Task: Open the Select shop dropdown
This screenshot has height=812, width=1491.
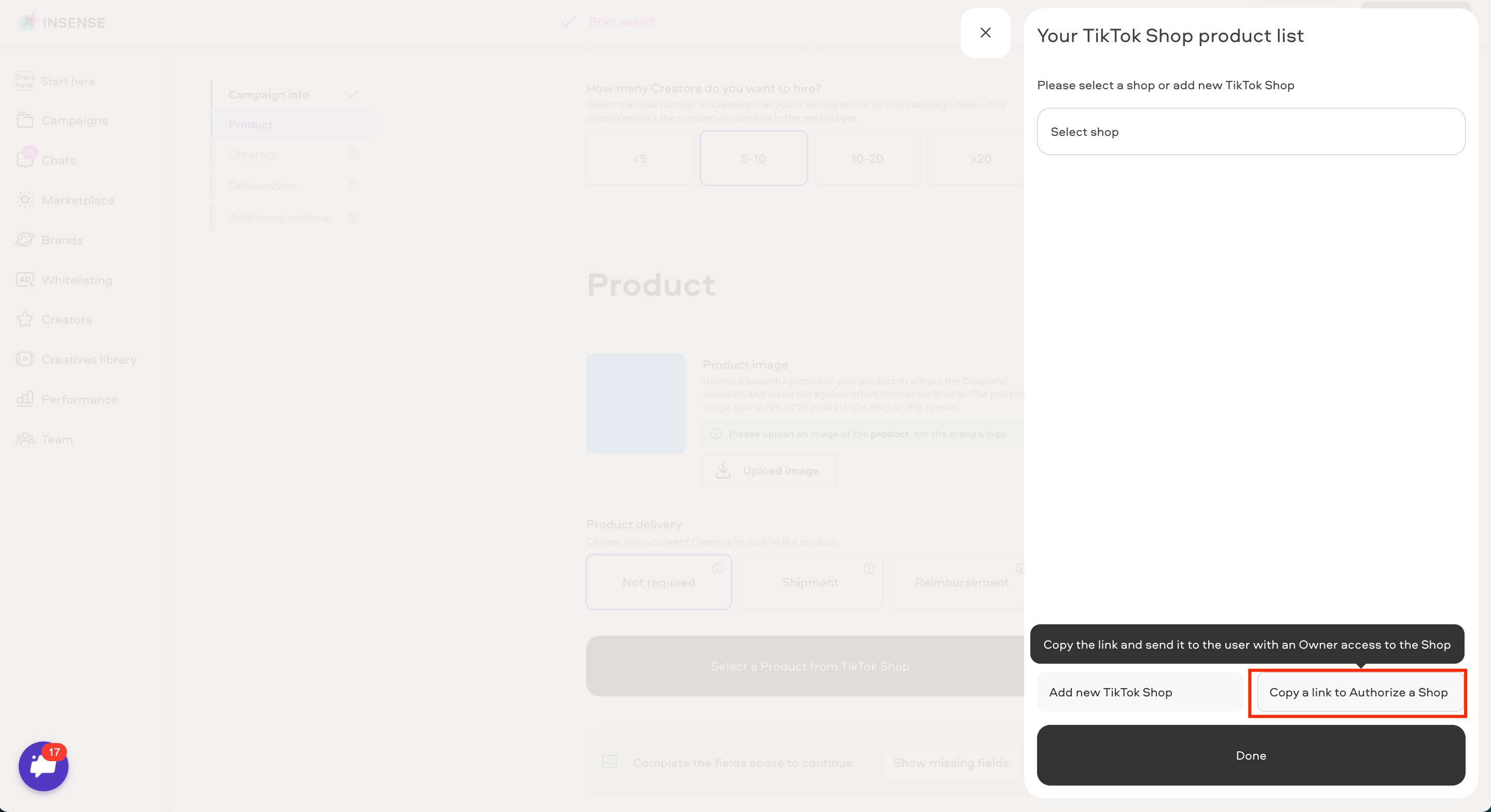Action: [1250, 131]
